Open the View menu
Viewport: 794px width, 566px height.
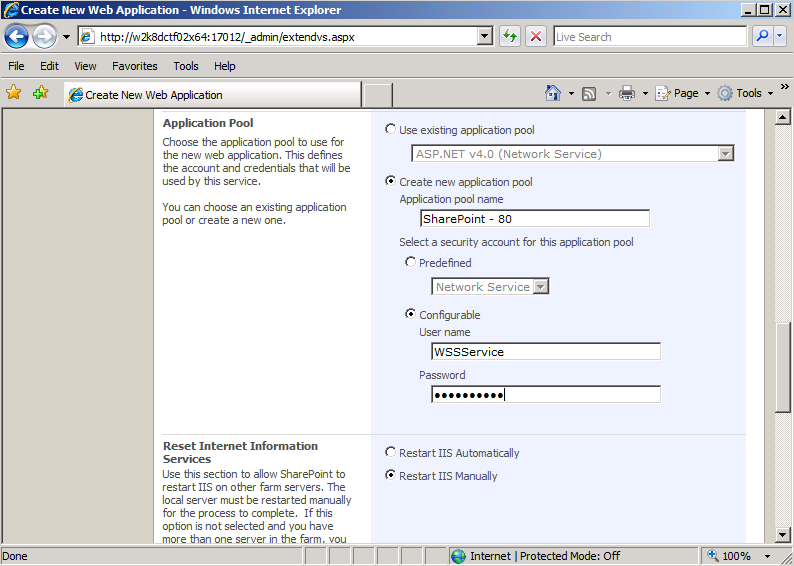85,66
